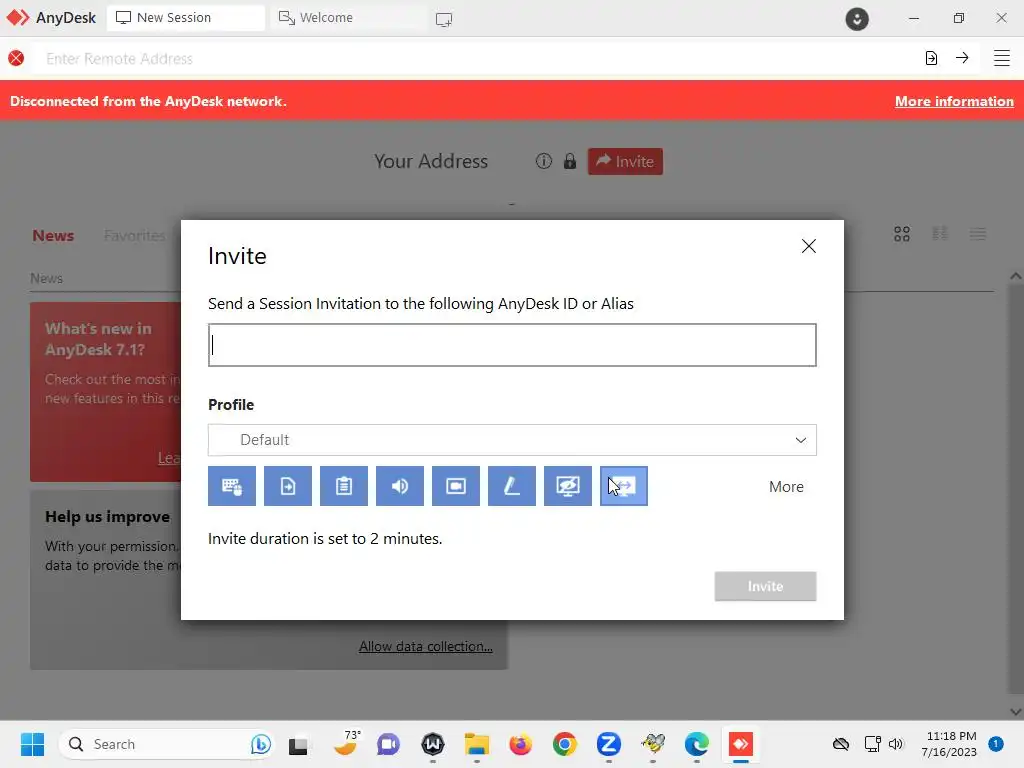The image size is (1024, 768).
Task: Select the News tab
Action: [x=54, y=235]
